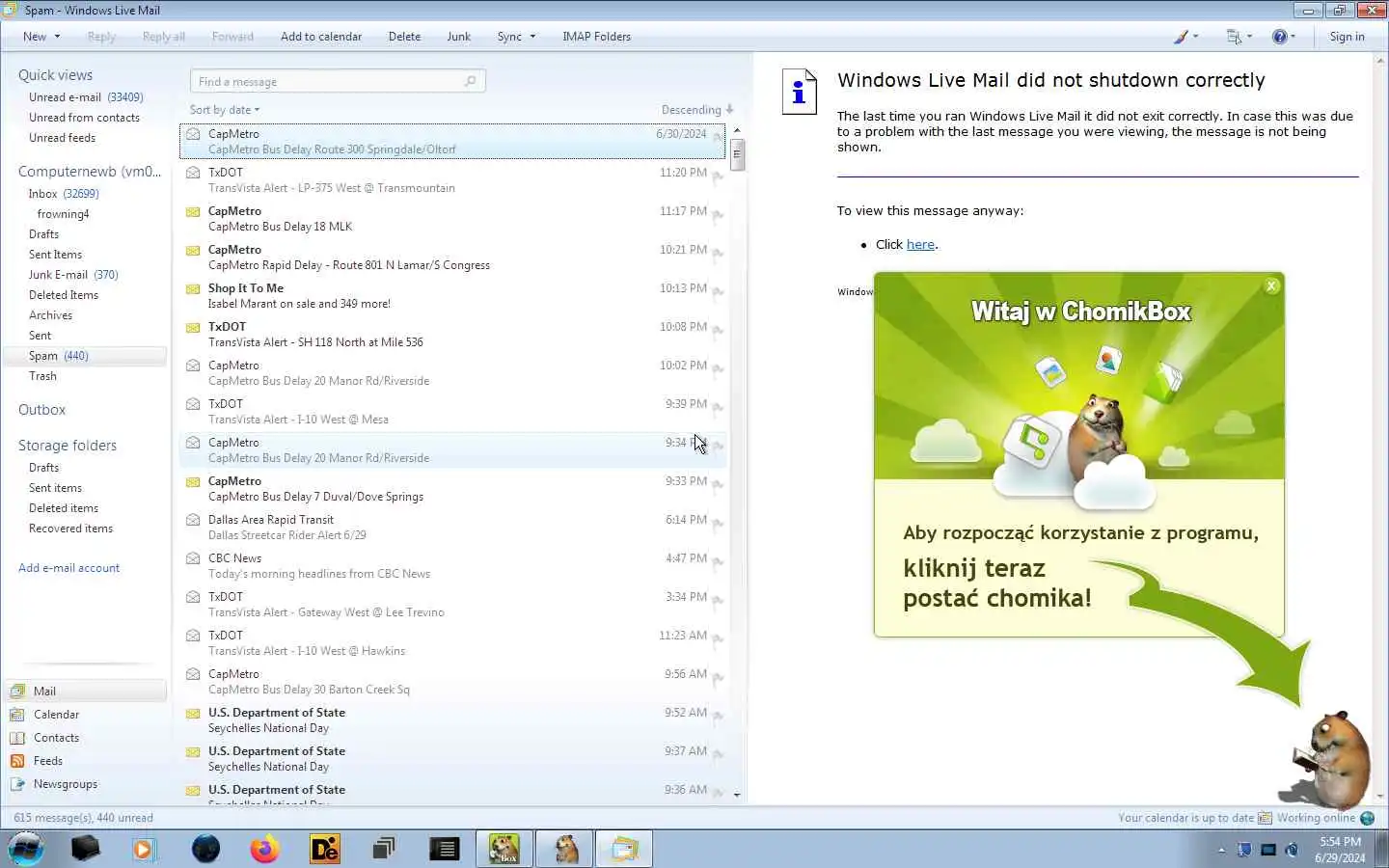Click the Forward toolbar button

coord(232,37)
